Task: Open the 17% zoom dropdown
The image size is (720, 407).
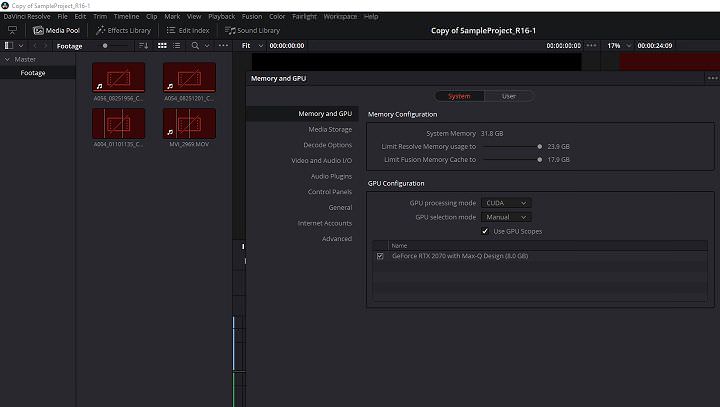Action: (x=619, y=45)
